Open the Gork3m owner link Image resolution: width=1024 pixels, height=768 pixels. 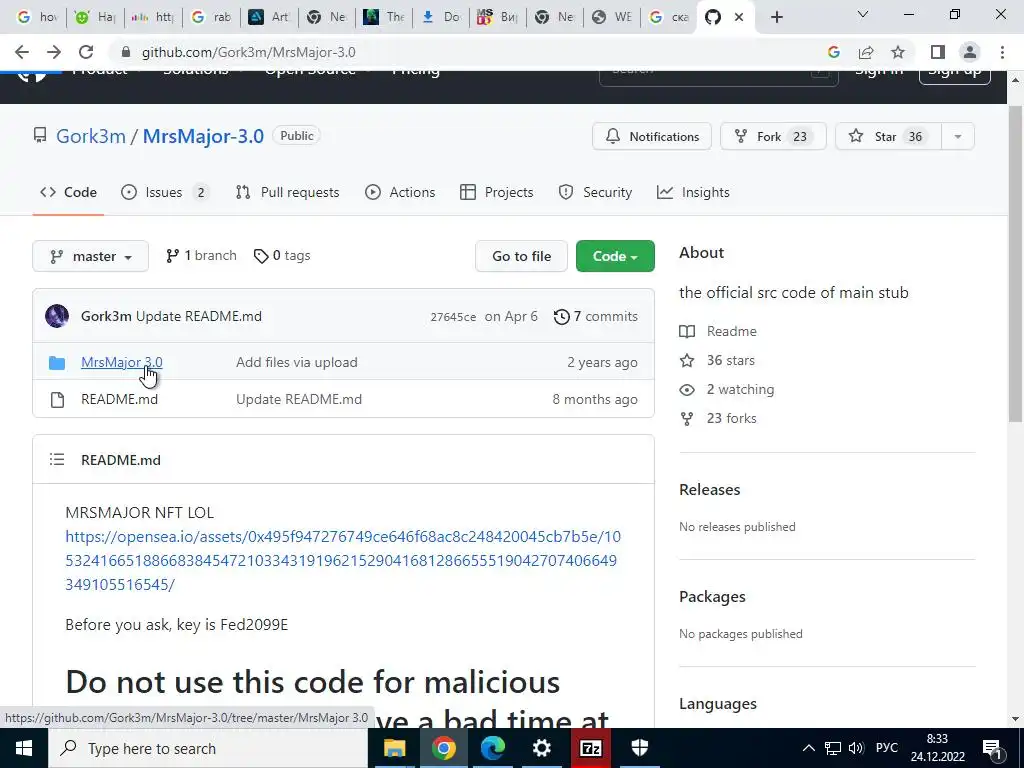click(x=91, y=136)
